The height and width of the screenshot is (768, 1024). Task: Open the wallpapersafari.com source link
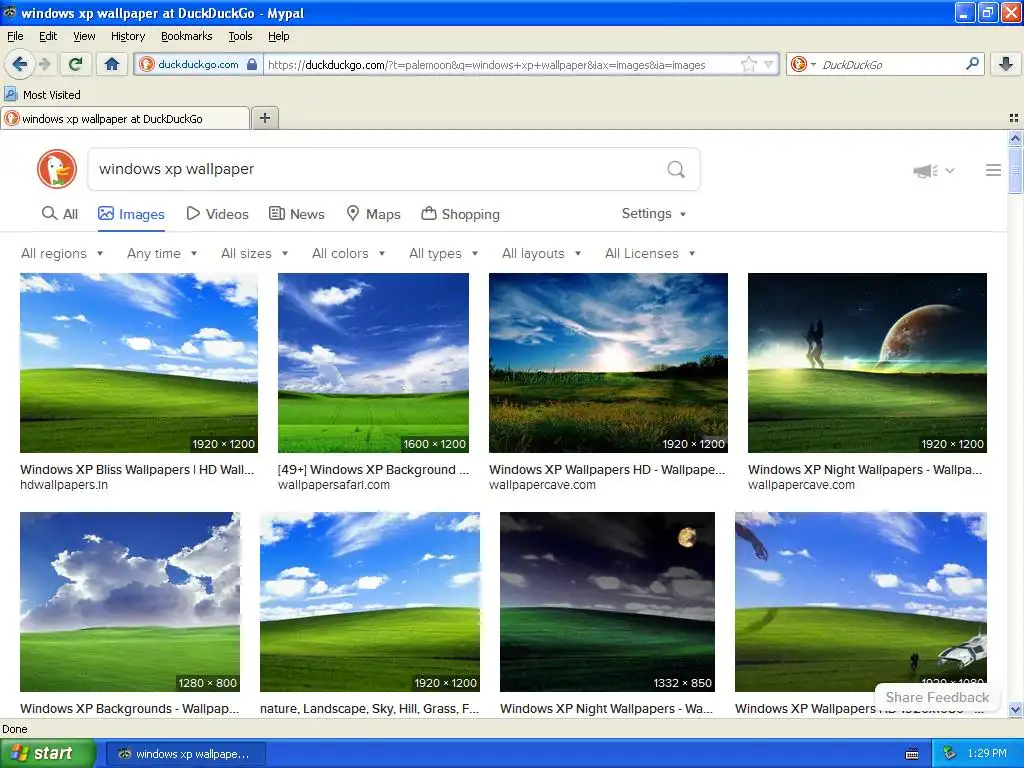click(x=334, y=485)
